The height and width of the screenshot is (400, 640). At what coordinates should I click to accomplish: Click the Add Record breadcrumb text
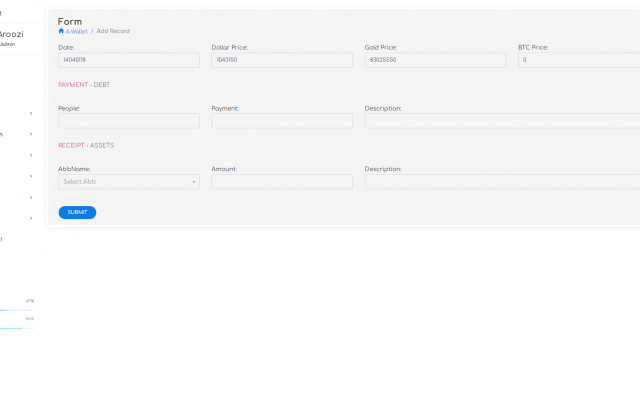point(113,31)
